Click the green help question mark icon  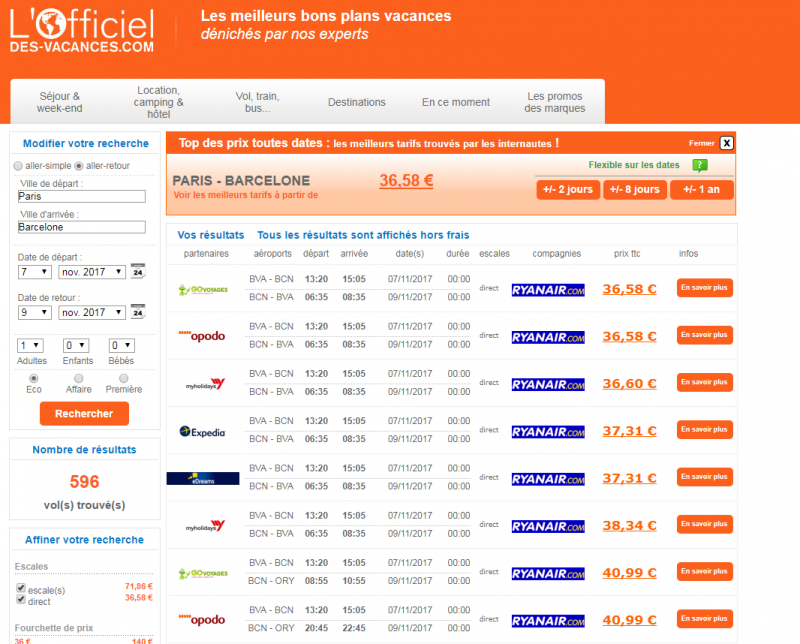(x=700, y=165)
